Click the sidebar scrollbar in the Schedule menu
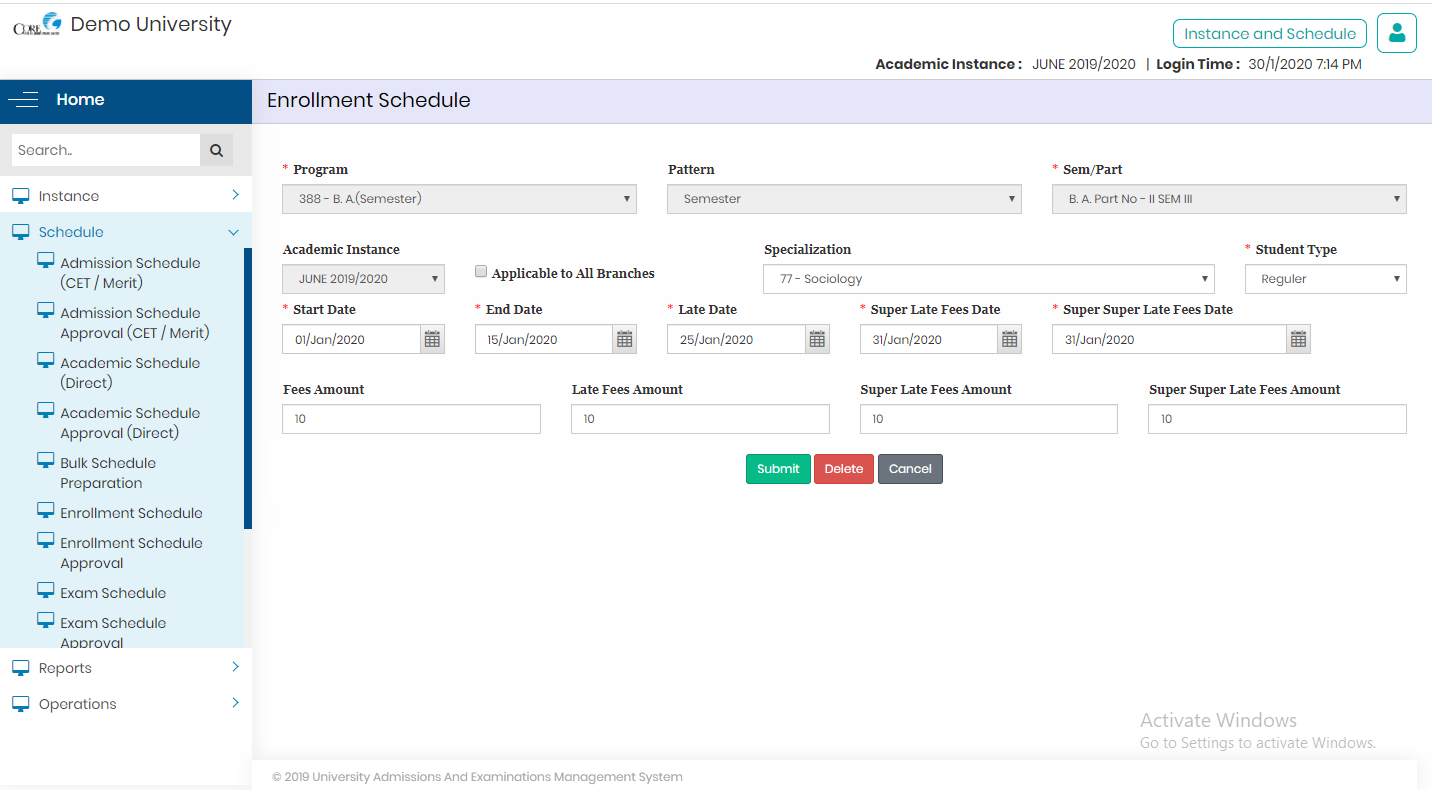 point(248,388)
